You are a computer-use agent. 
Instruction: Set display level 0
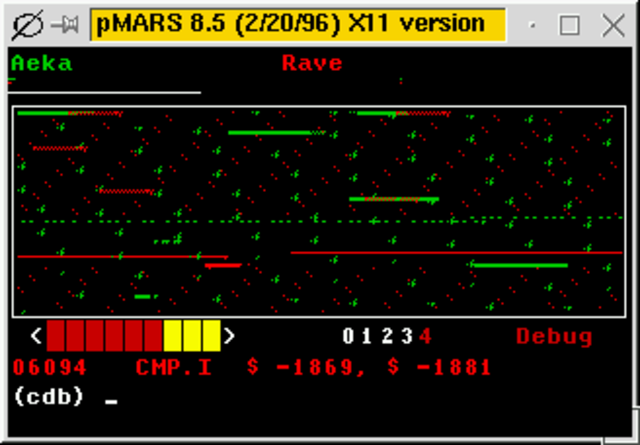(x=348, y=336)
